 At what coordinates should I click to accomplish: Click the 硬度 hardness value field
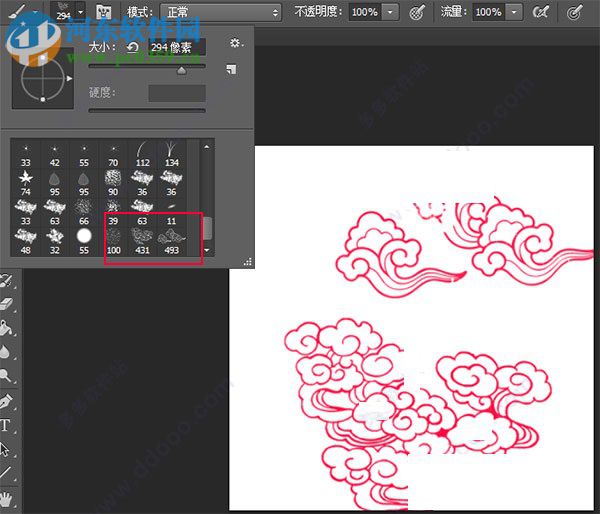[177, 93]
